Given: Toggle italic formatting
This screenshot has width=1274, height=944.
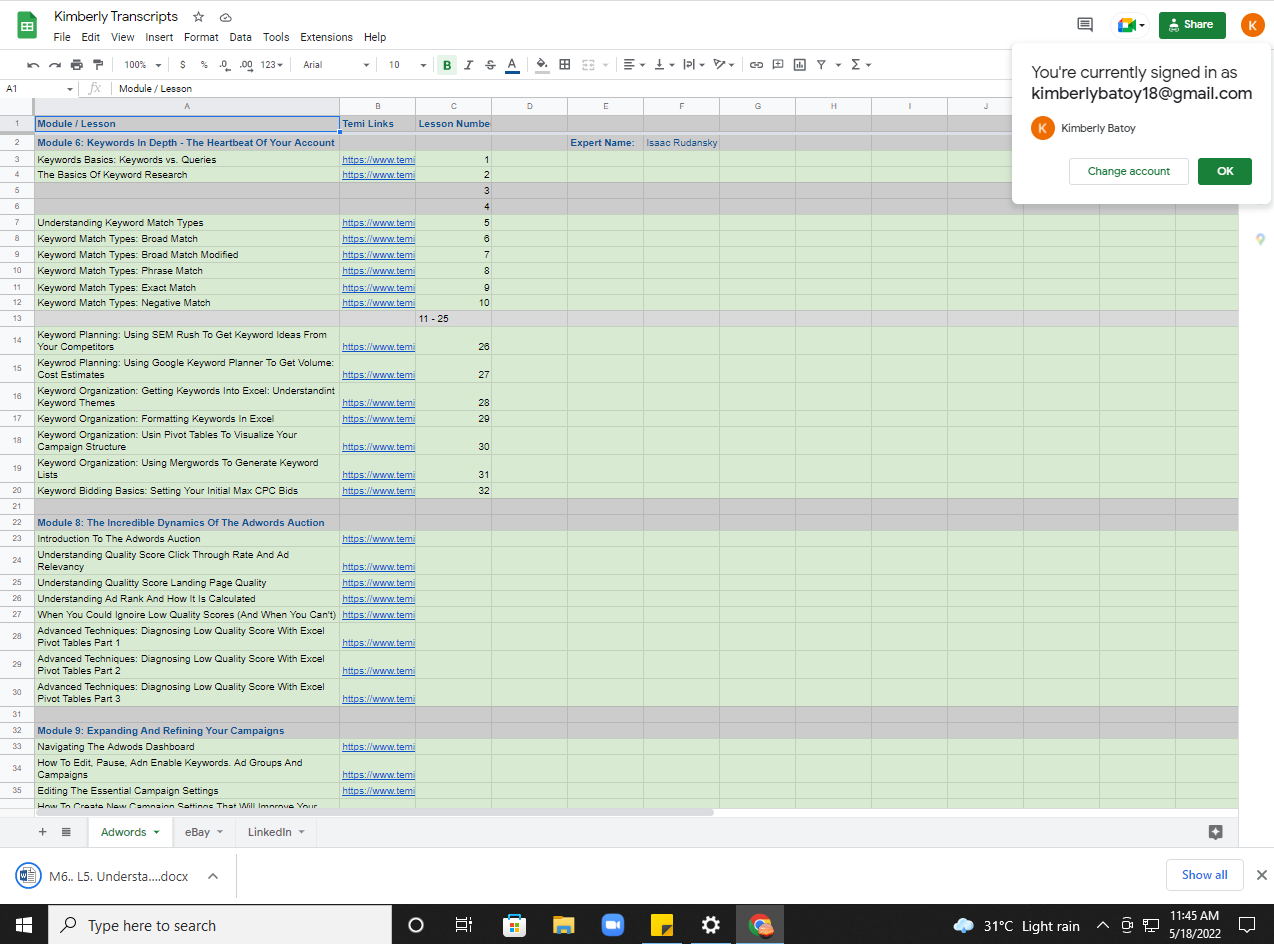Looking at the screenshot, I should 468,65.
